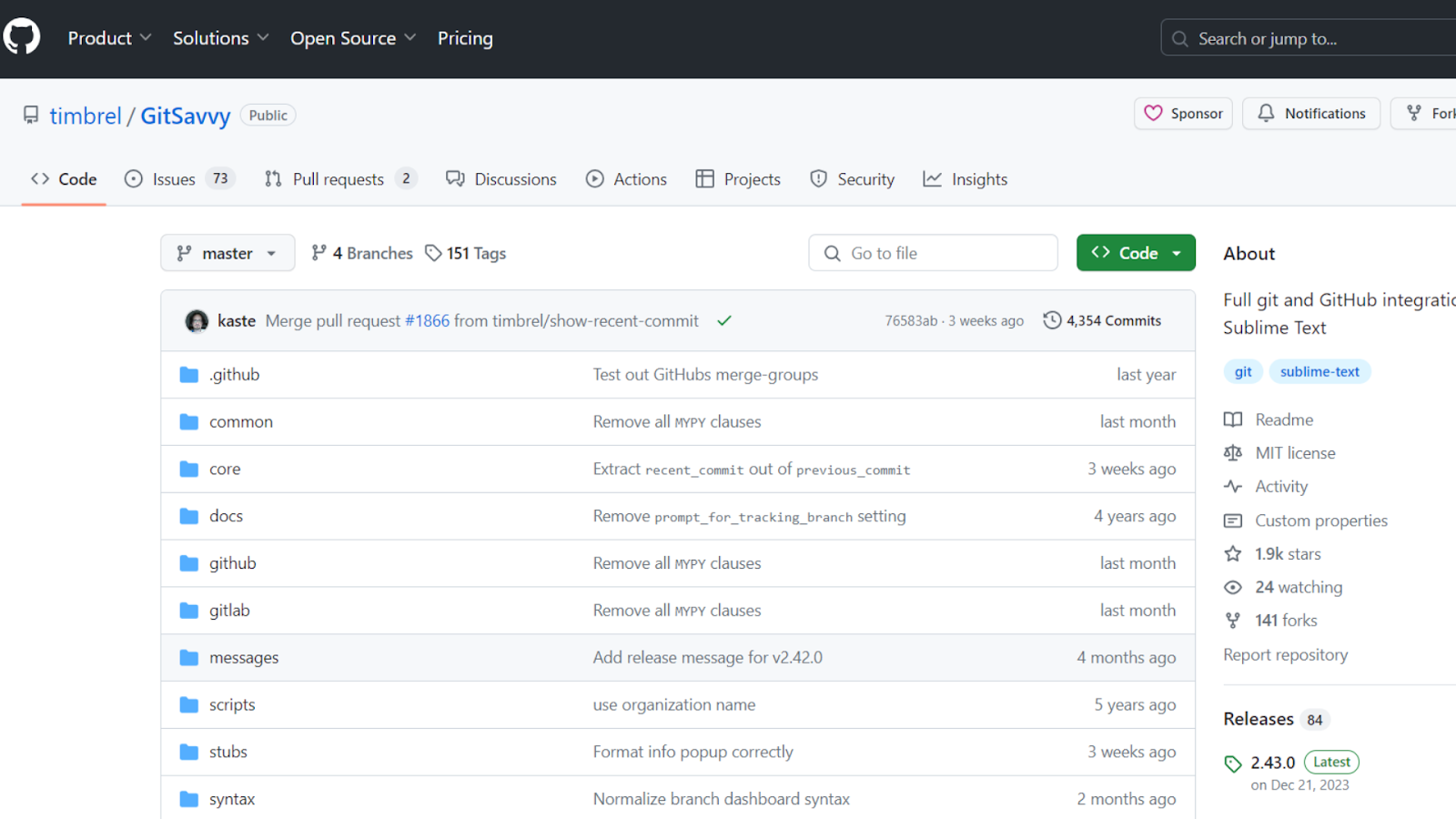Click the stubs folder icon

pyautogui.click(x=189, y=753)
